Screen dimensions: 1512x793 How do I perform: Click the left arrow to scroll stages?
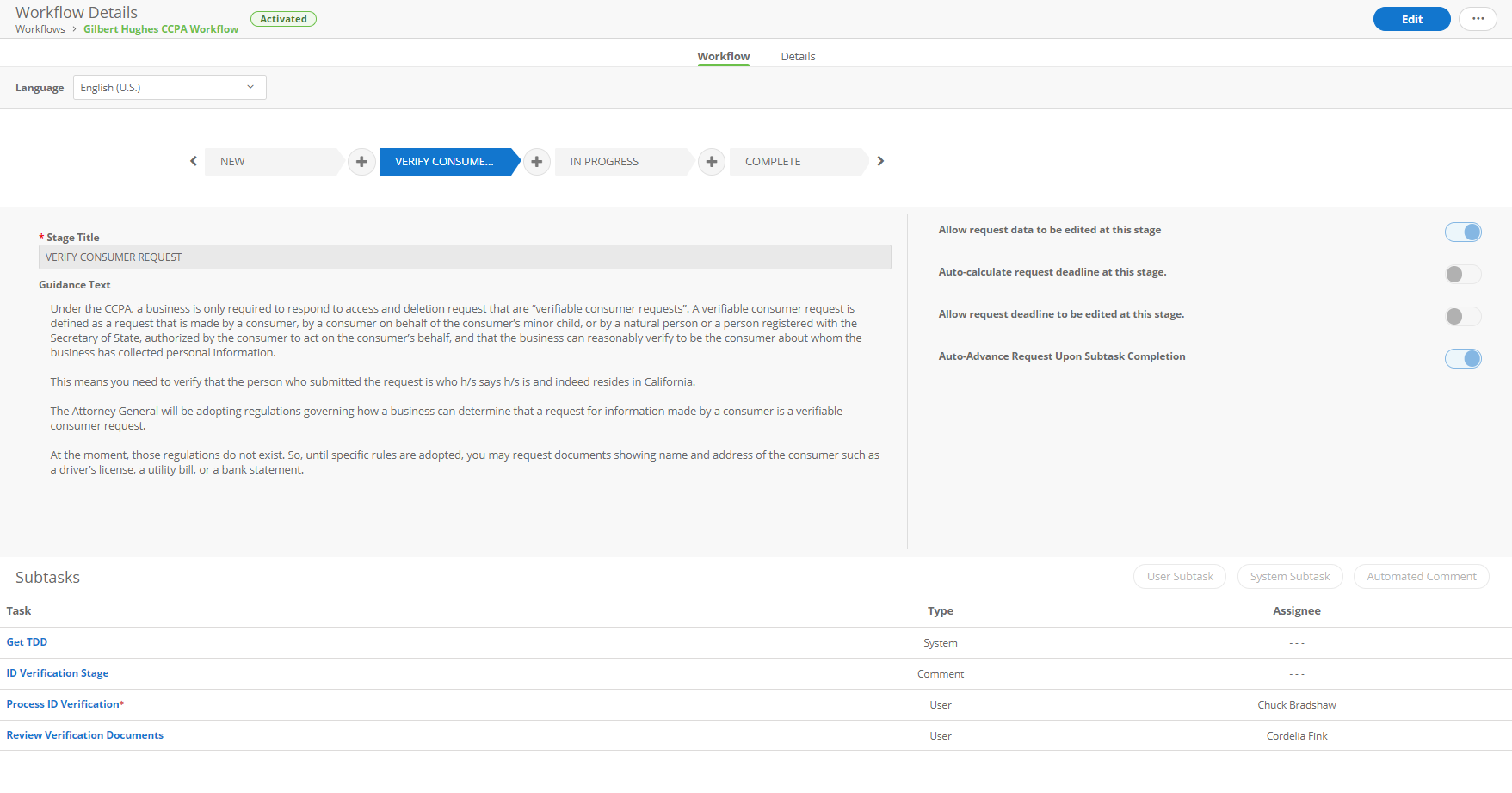point(193,161)
